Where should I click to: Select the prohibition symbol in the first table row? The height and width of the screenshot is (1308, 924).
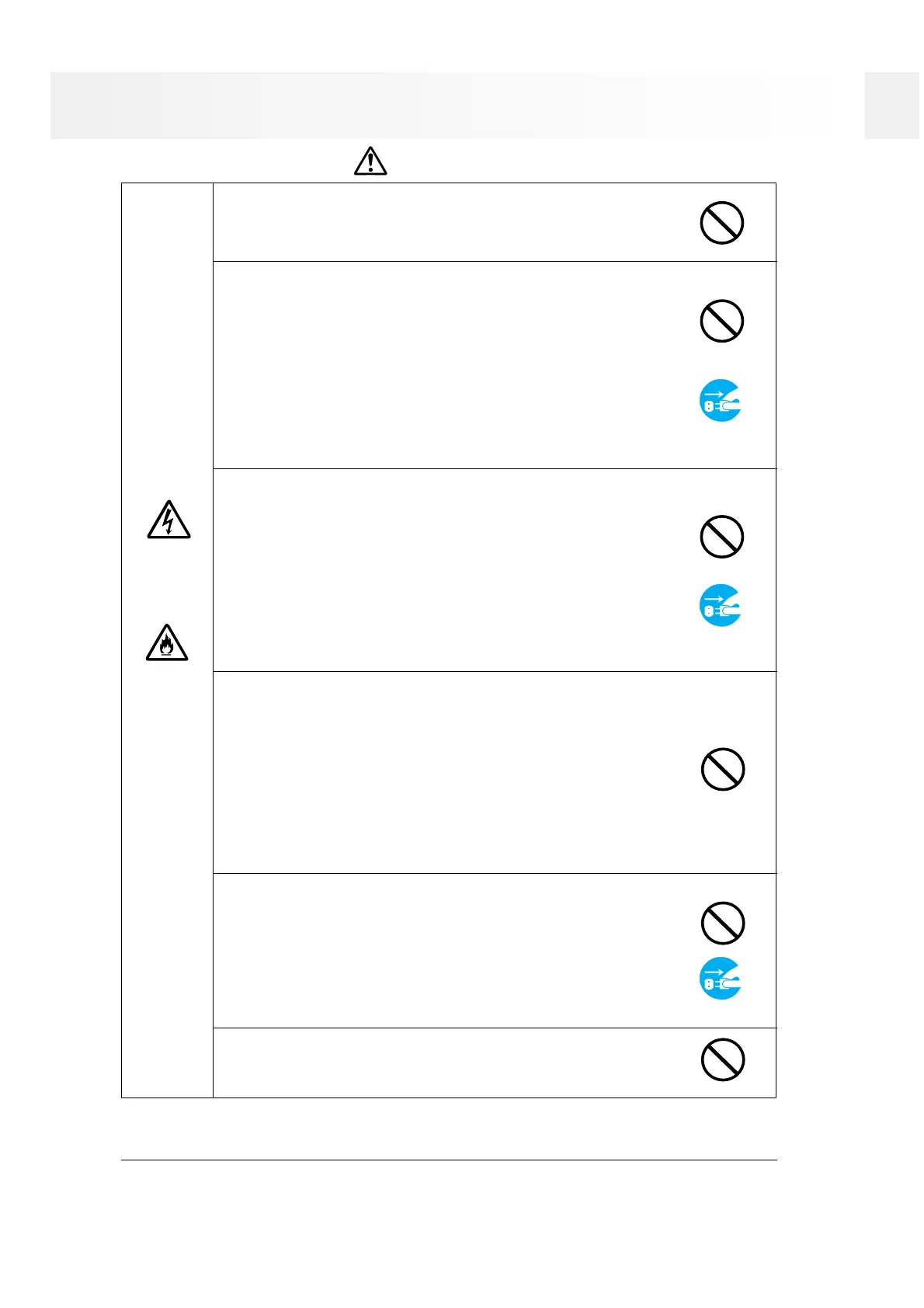pyautogui.click(x=721, y=223)
